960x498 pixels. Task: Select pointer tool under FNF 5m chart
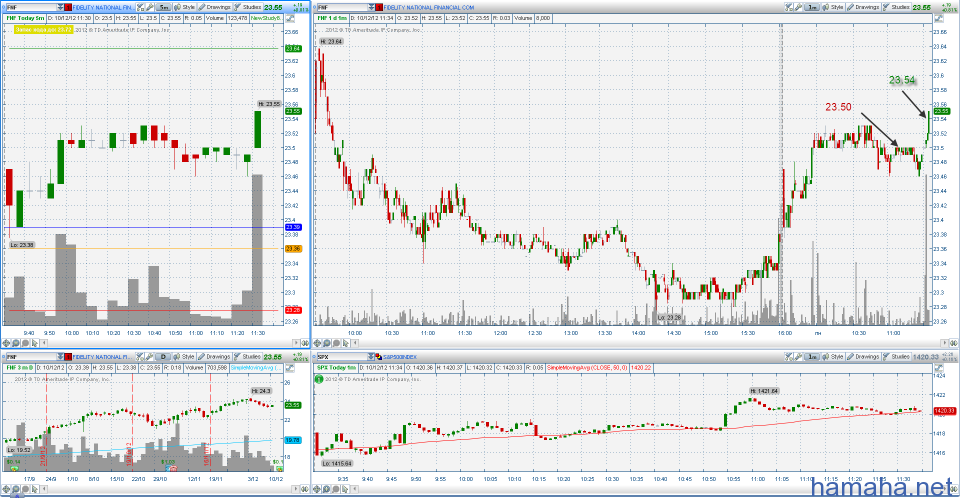click(x=35, y=343)
